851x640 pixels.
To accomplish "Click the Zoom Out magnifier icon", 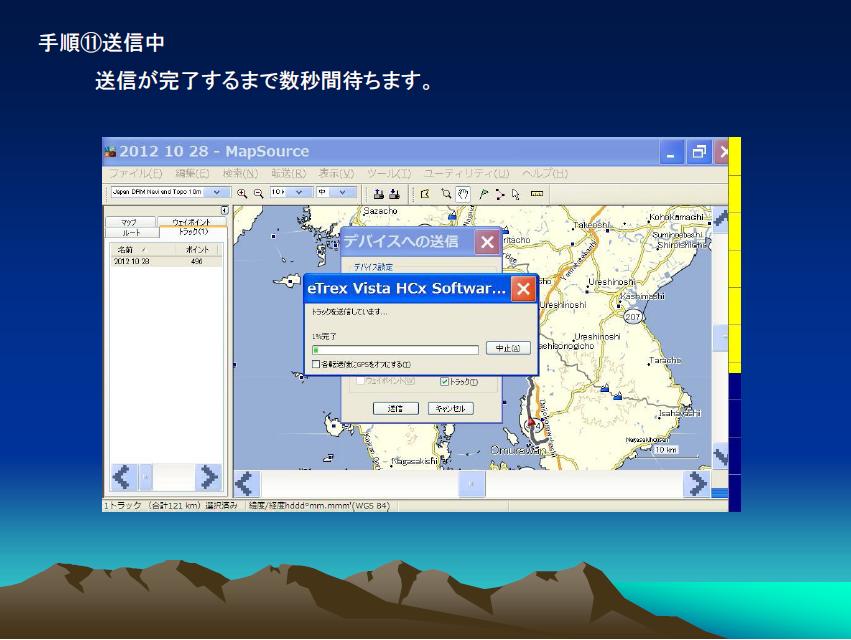I will (x=259, y=193).
